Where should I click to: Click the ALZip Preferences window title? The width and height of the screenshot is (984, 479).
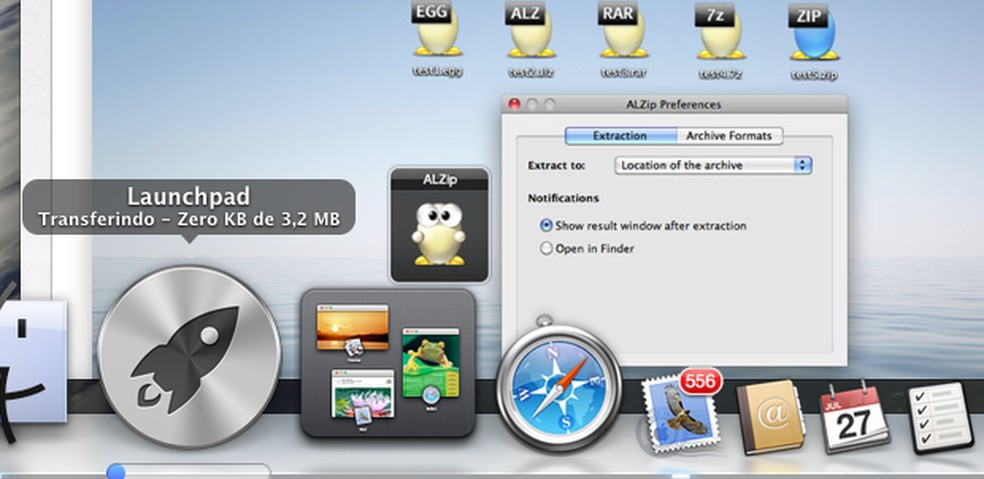tap(673, 104)
